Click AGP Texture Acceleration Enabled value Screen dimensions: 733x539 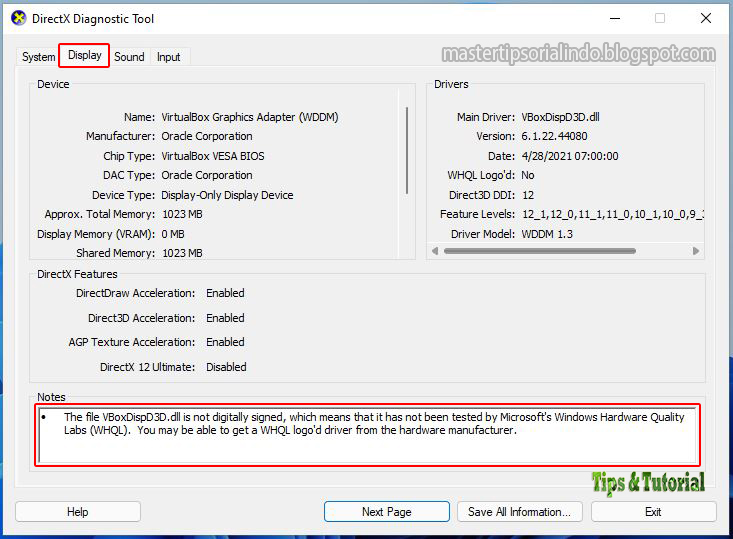225,342
